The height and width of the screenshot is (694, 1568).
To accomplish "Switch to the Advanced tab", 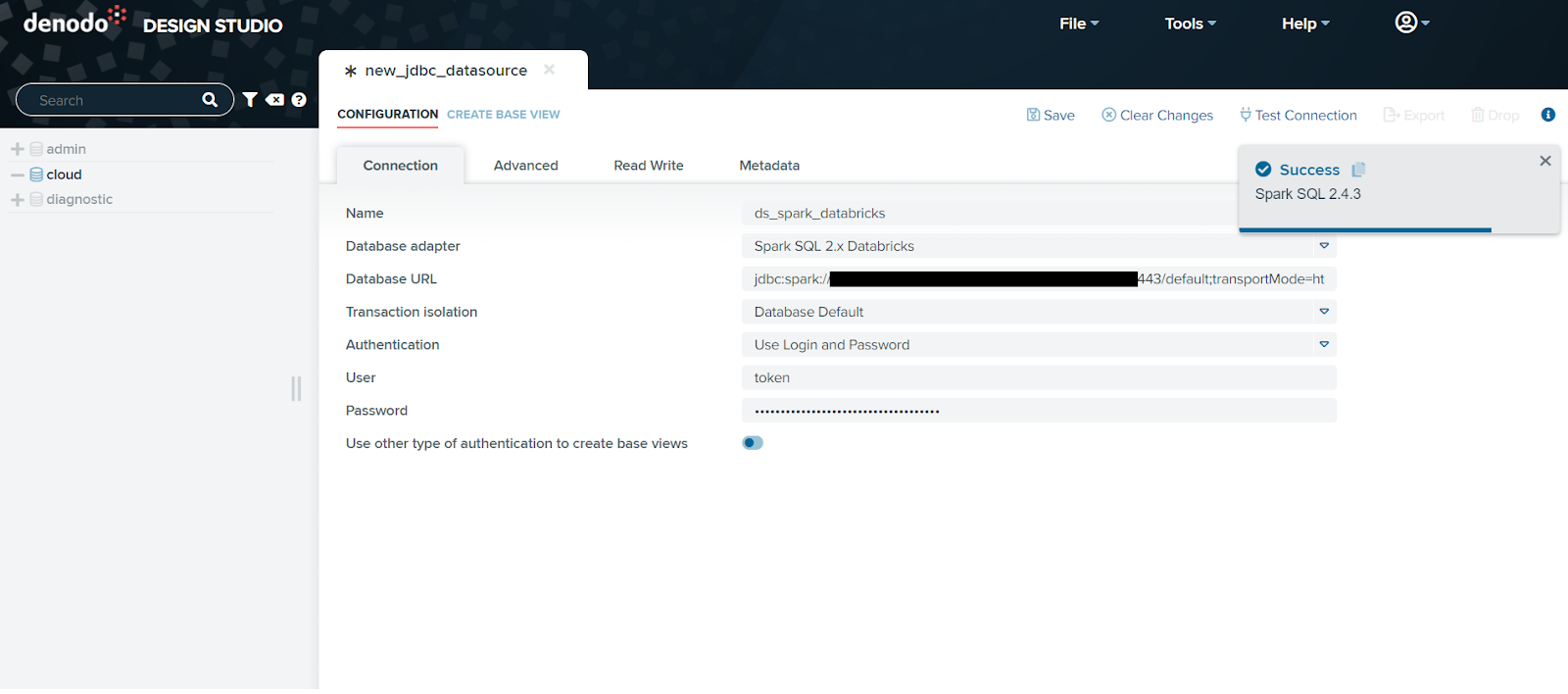I will click(x=526, y=166).
